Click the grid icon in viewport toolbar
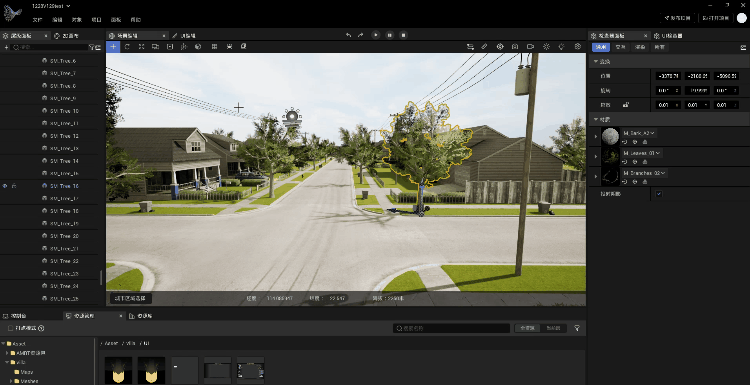This screenshot has width=750, height=385. [214, 46]
